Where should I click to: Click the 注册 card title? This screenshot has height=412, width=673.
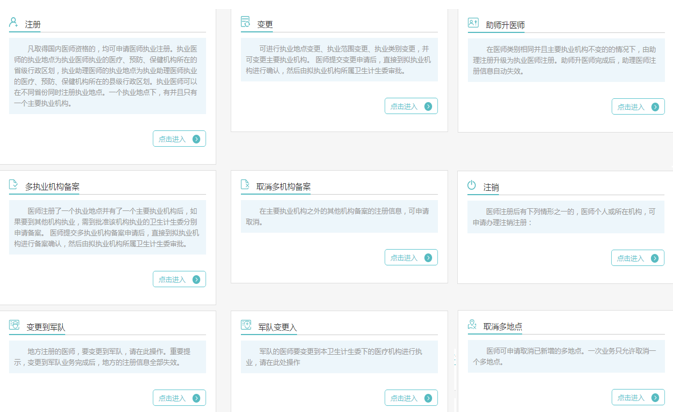coord(33,24)
